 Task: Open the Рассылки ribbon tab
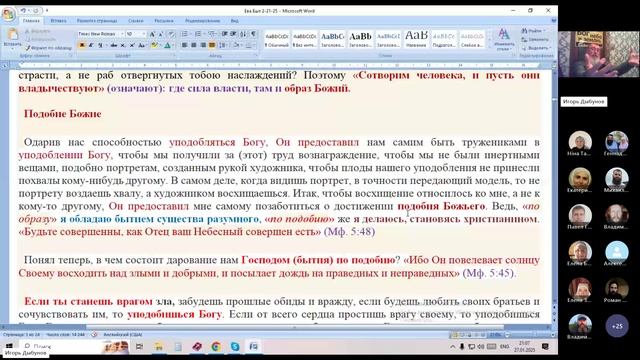tap(164, 20)
